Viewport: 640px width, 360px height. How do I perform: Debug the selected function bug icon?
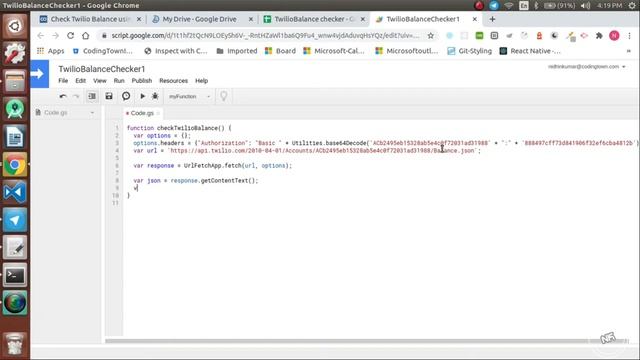(155, 96)
